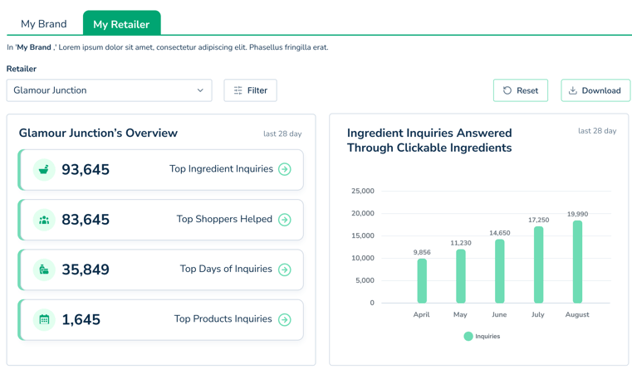Open Top Ingredient Inquiries arrow icon
The width and height of the screenshot is (632, 369).
pos(285,169)
